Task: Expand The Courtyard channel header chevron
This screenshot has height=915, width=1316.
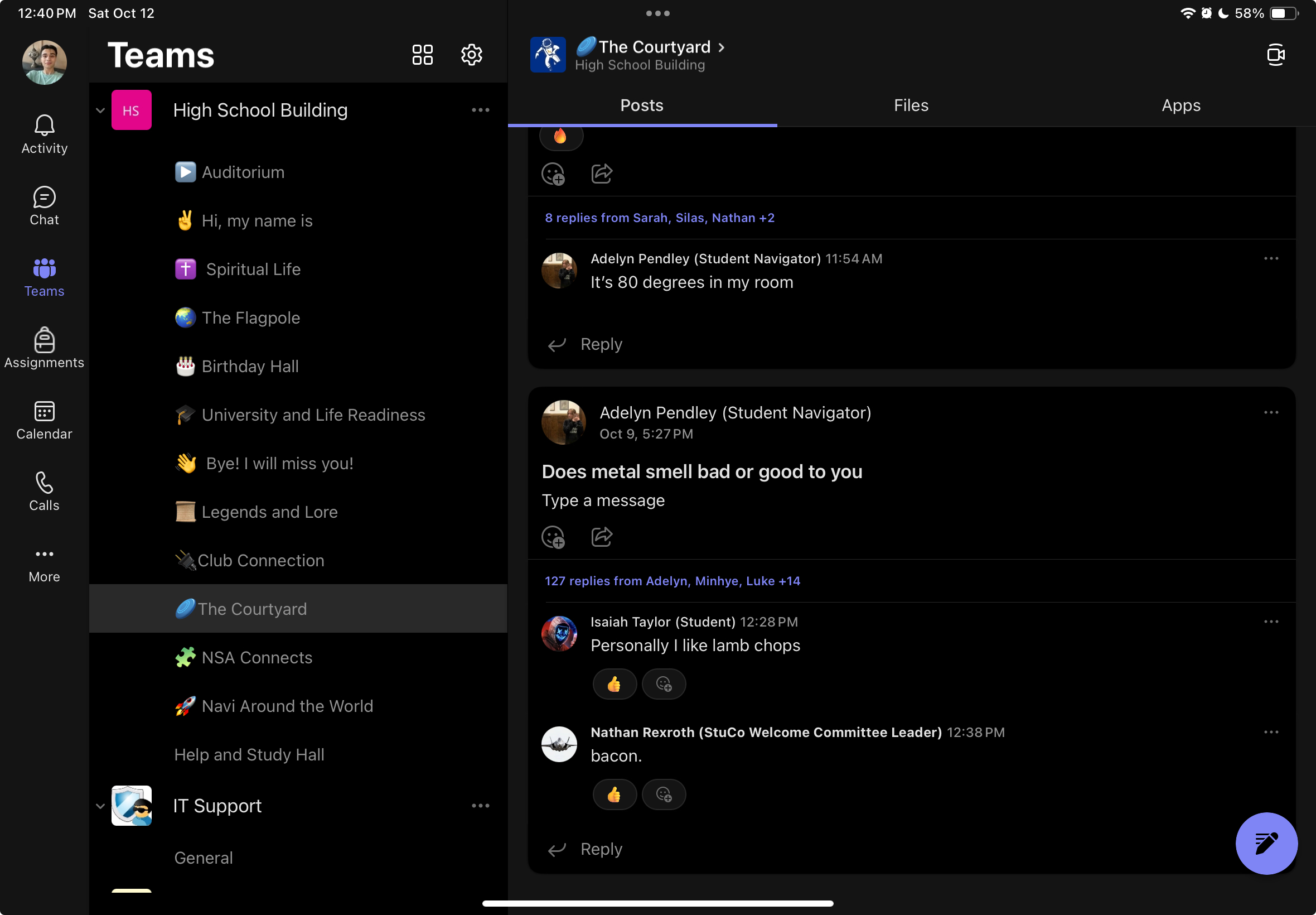Action: (x=722, y=47)
